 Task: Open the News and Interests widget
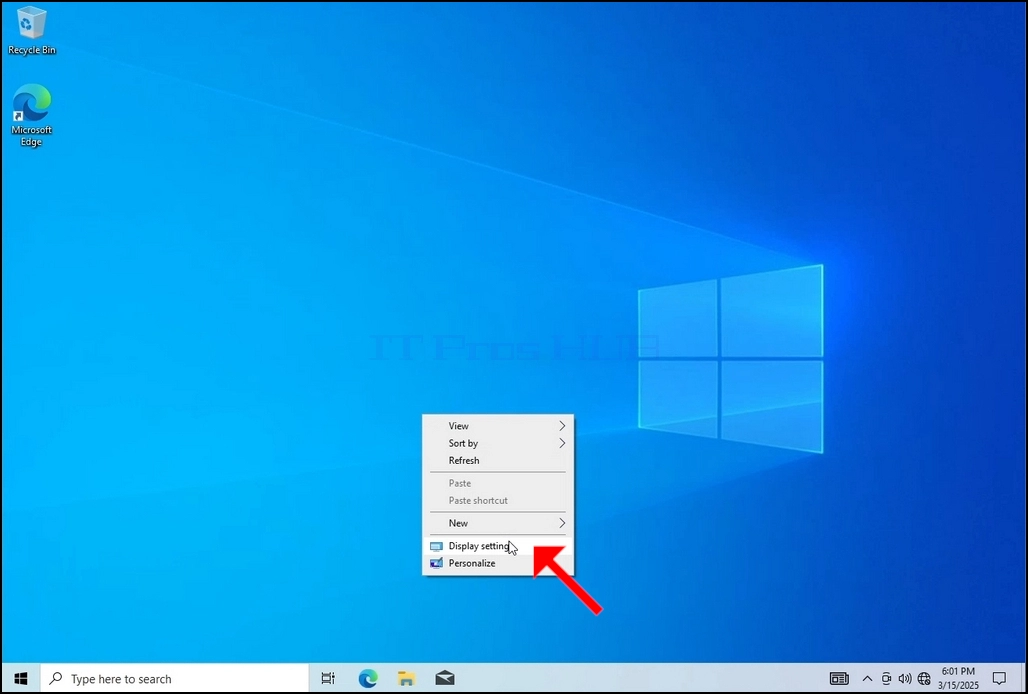[839, 678]
